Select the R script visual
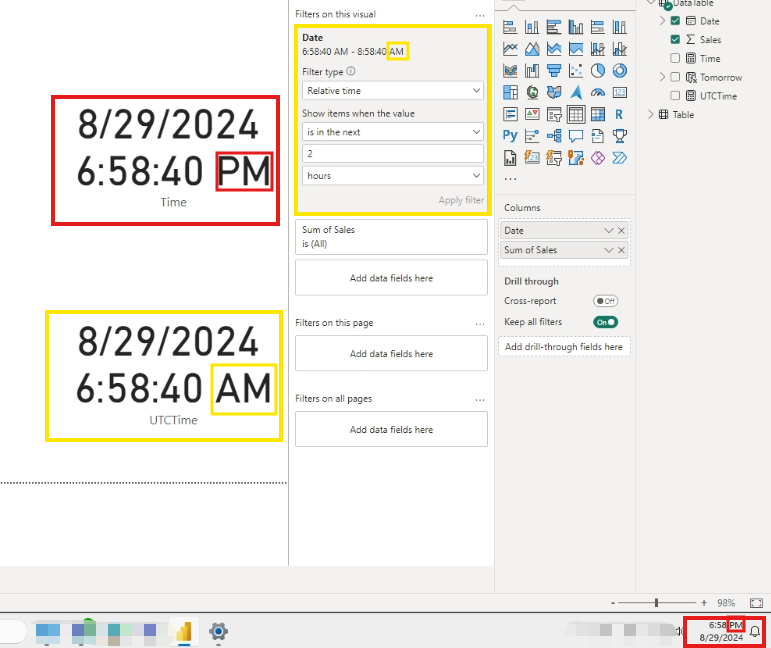Screen dimensions: 771x648 [620, 115]
